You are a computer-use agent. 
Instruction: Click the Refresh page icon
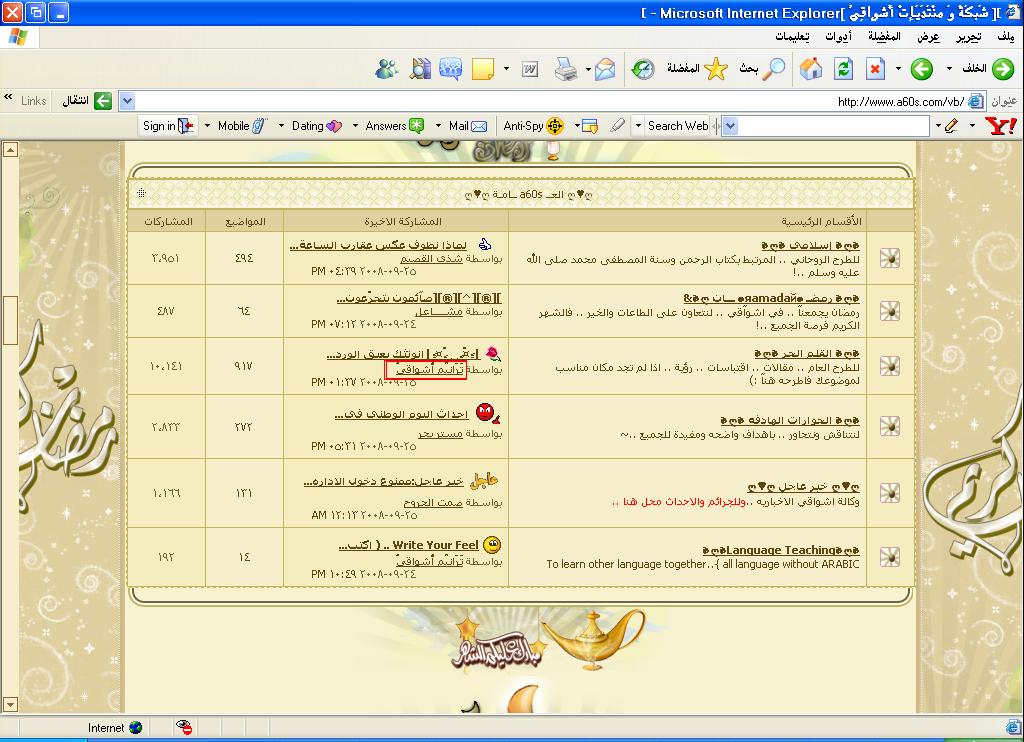coord(843,69)
